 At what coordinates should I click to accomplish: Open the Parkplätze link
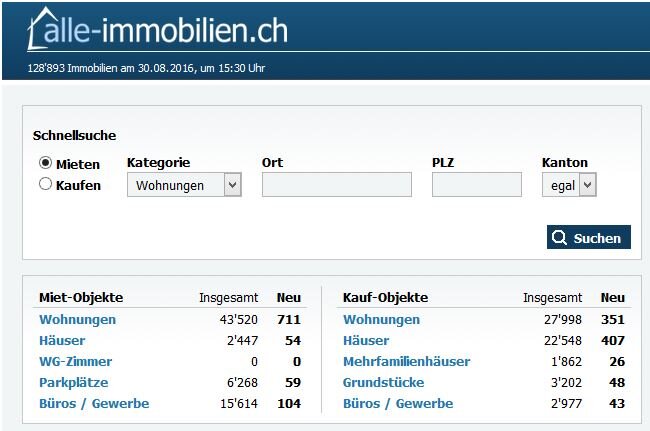(x=73, y=383)
